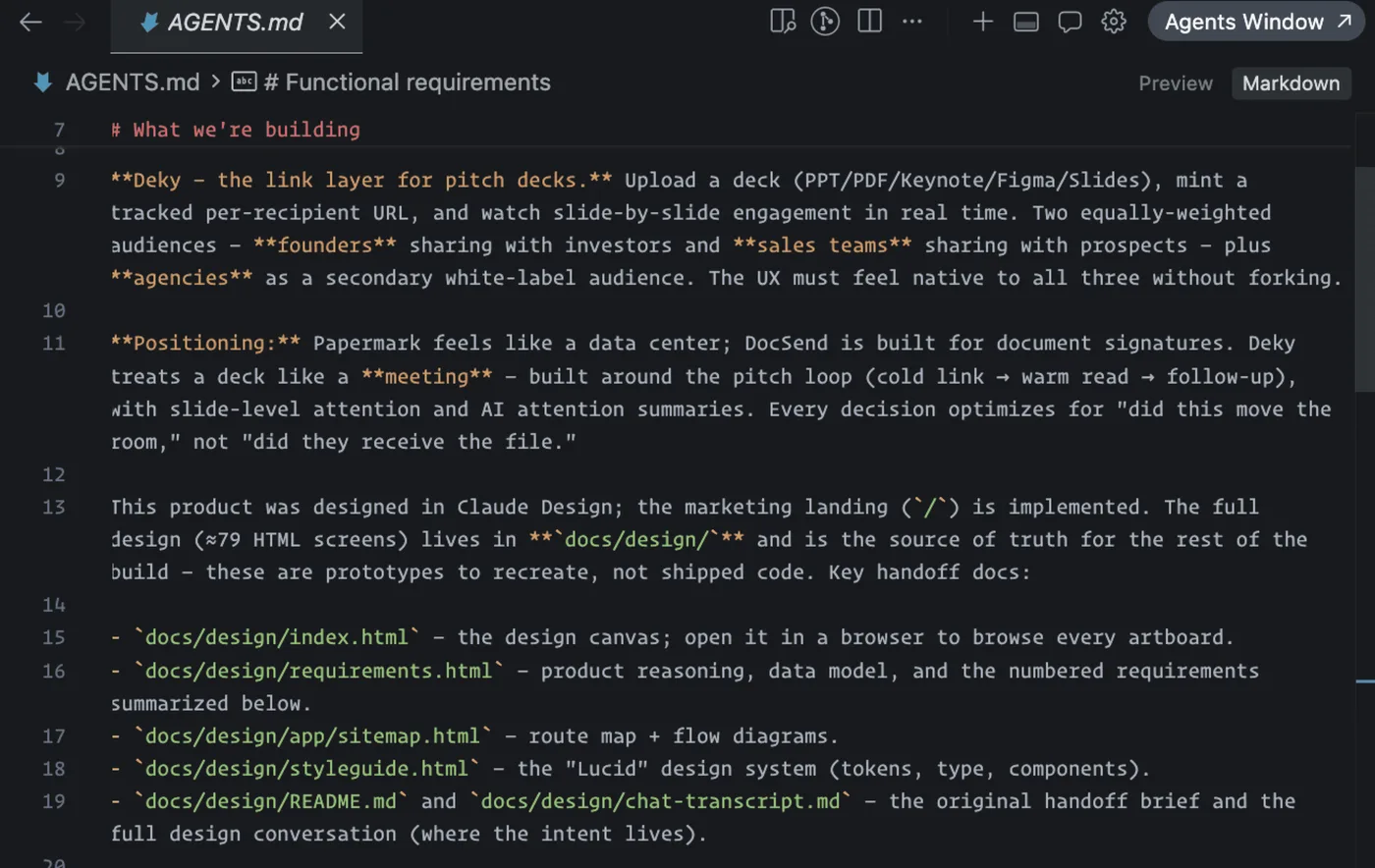Click the text 'Key handoff docs:'
The width and height of the screenshot is (1375, 868).
click(x=929, y=571)
